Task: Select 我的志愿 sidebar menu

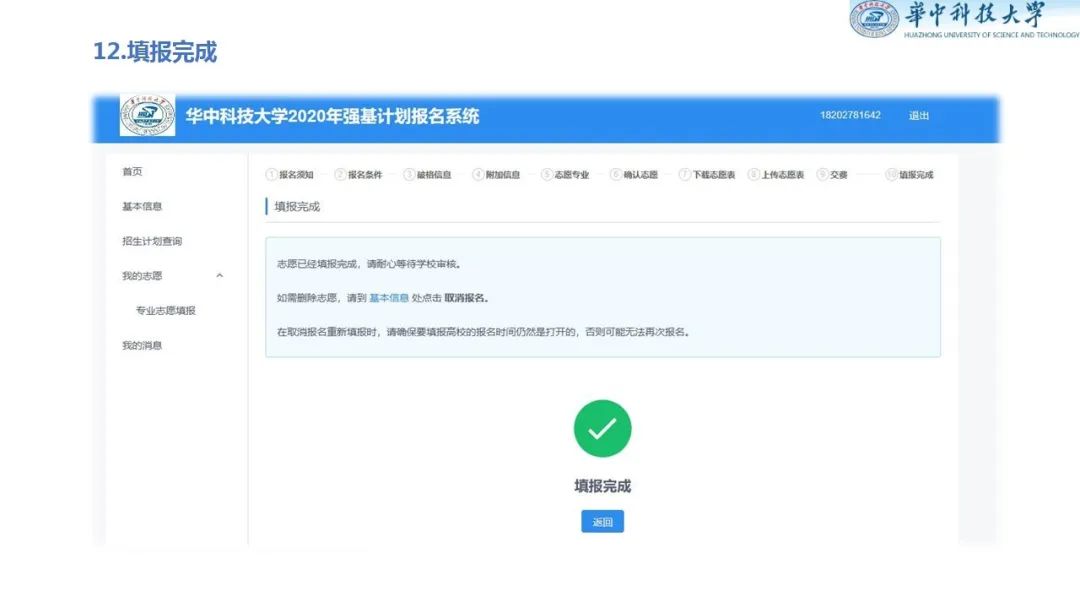Action: pyautogui.click(x=142, y=275)
